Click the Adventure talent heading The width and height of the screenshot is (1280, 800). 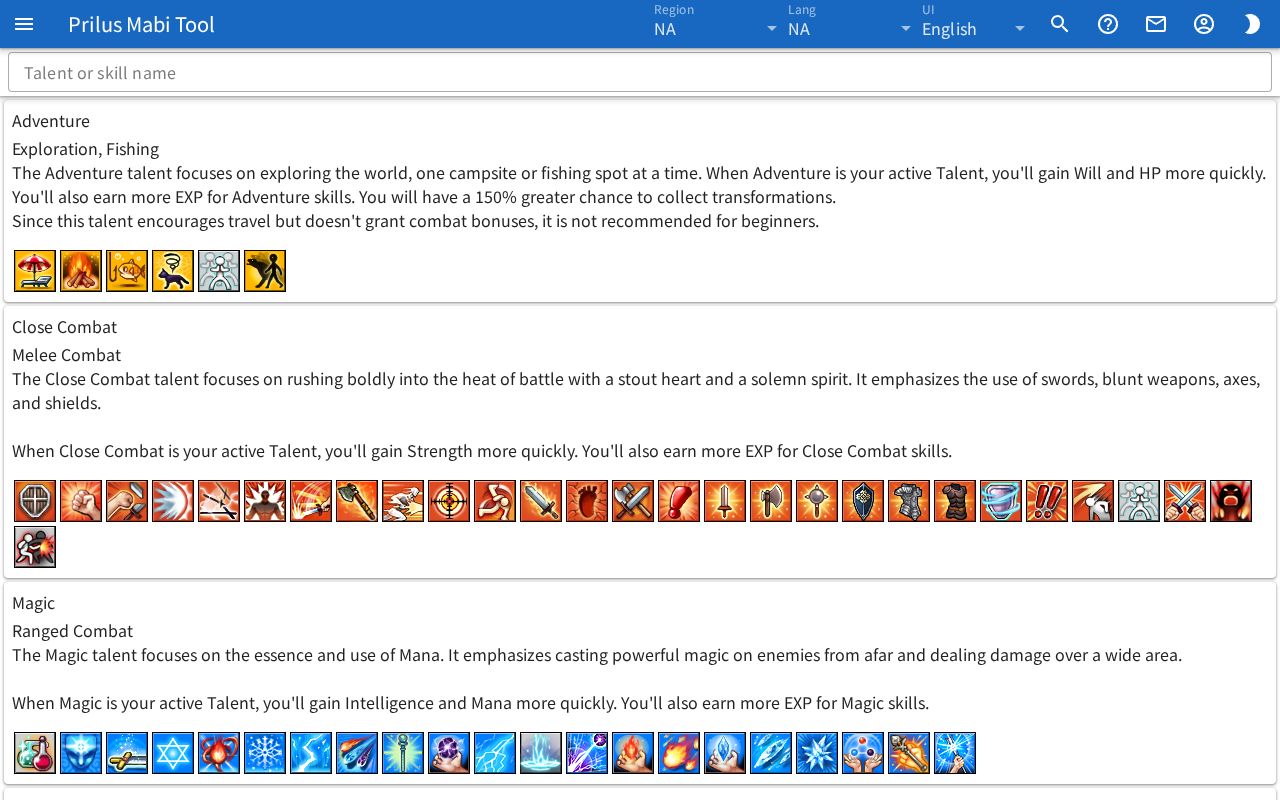(51, 121)
